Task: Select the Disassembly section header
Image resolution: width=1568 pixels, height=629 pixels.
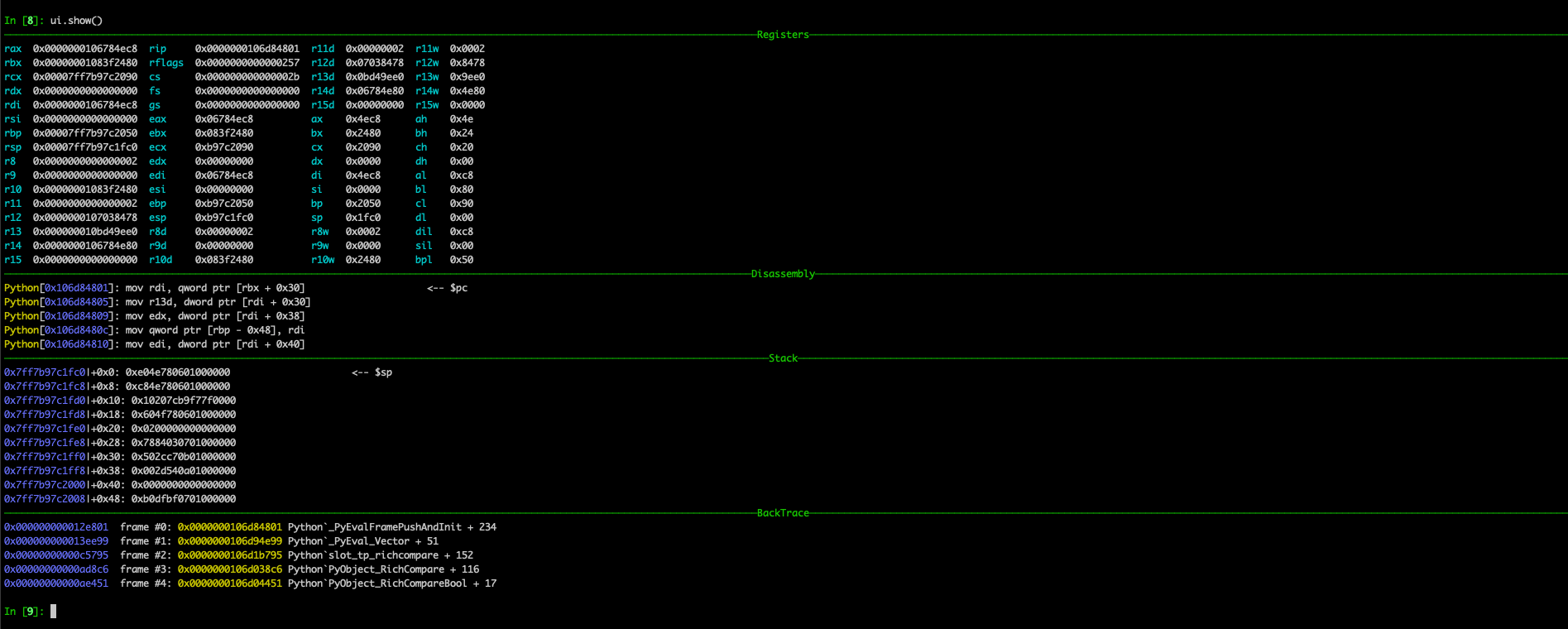Action: pos(782,274)
